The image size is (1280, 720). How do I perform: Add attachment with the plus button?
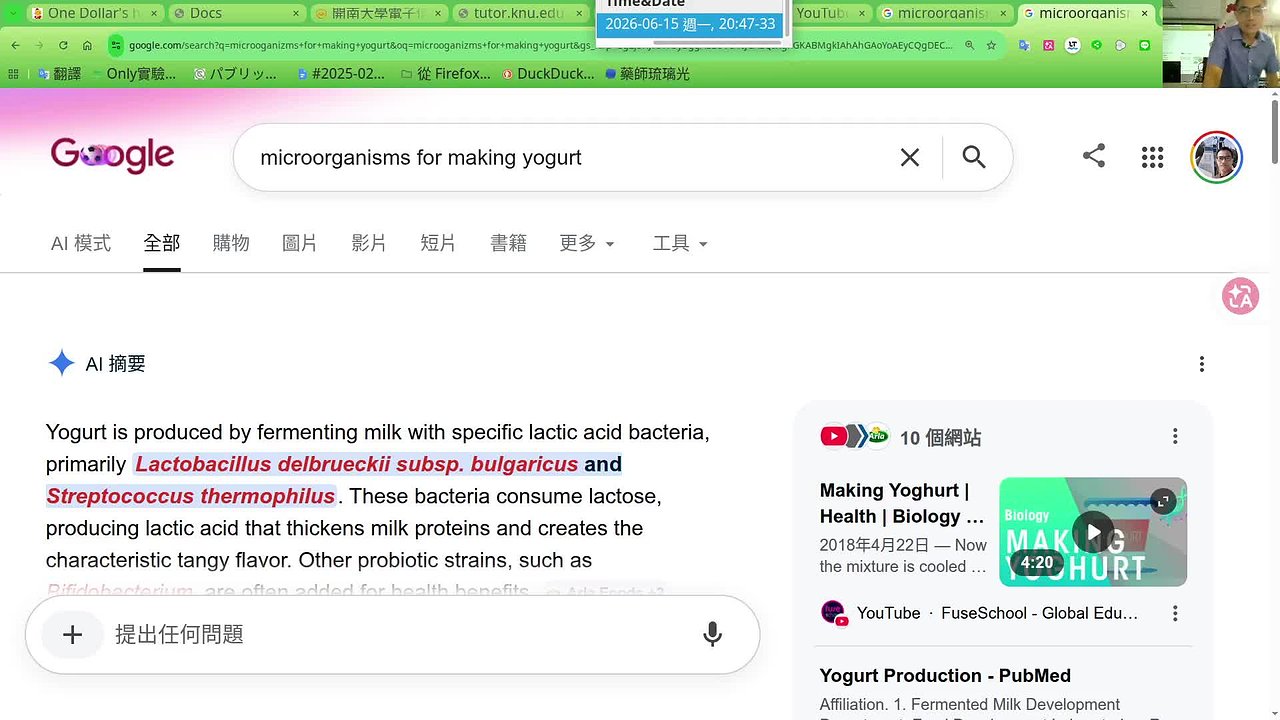coord(72,634)
